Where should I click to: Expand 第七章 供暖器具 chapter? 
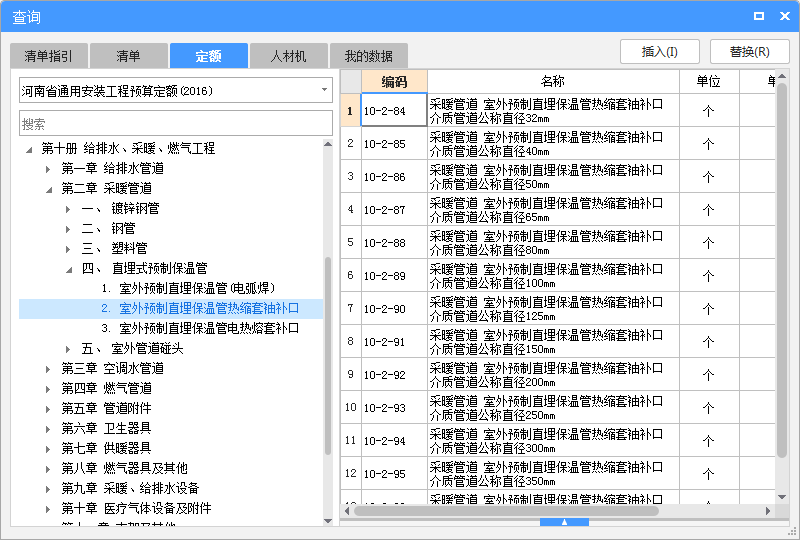pos(48,449)
